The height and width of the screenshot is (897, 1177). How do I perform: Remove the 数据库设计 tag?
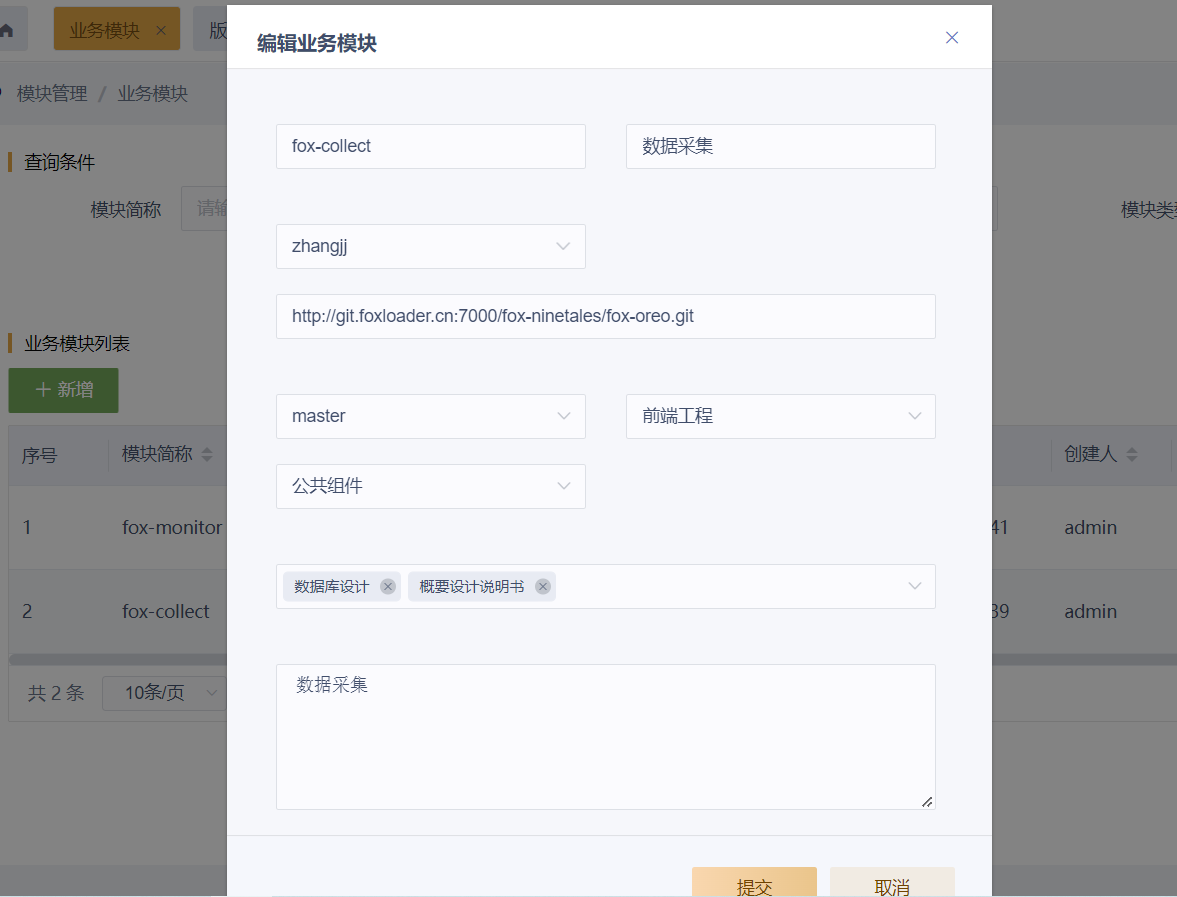coord(388,587)
